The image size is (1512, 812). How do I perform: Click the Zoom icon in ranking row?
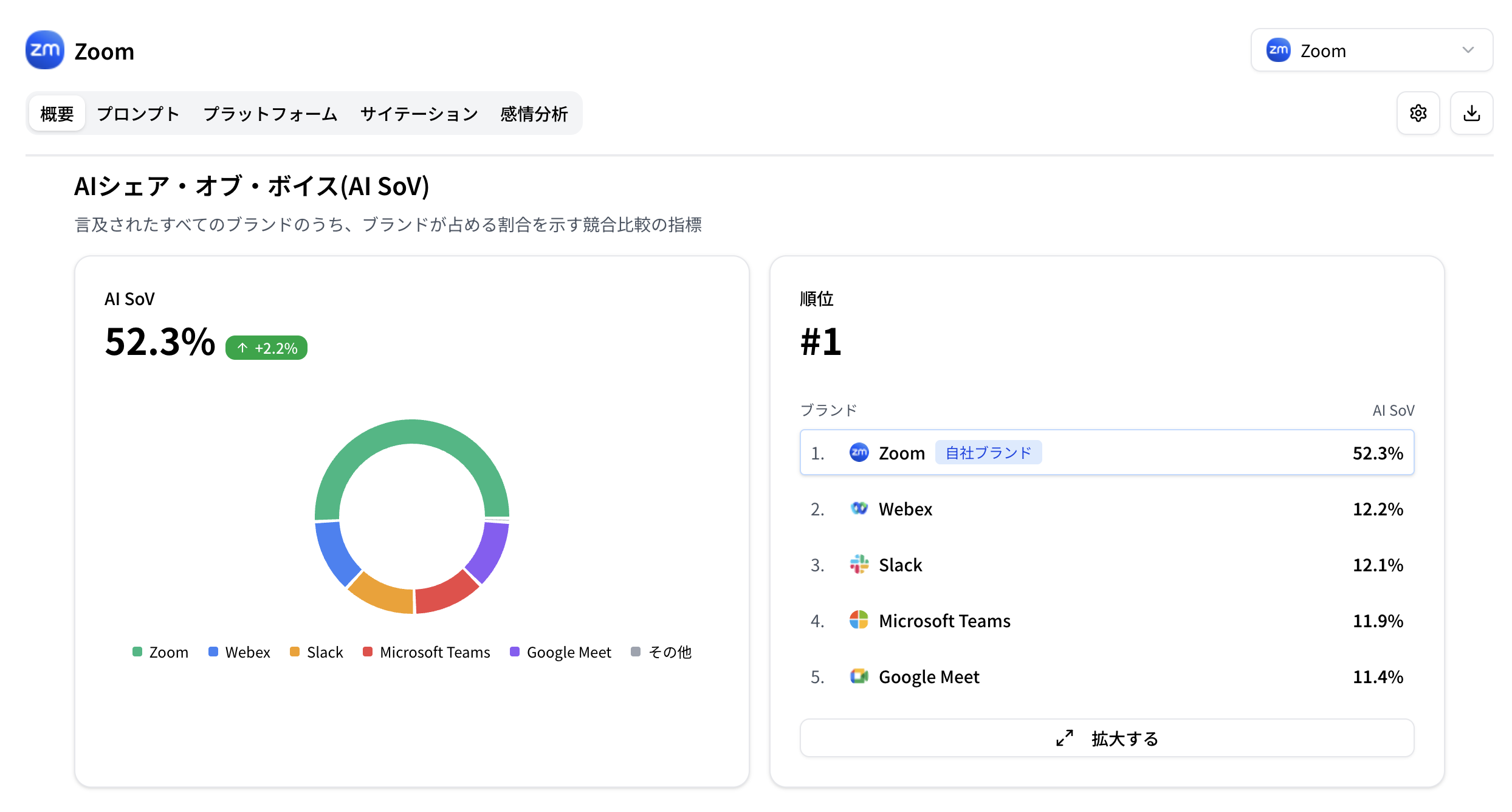(x=859, y=452)
